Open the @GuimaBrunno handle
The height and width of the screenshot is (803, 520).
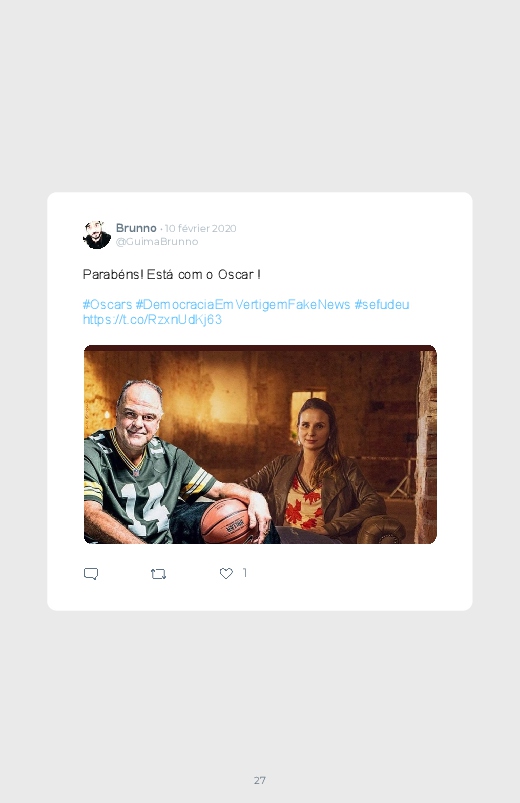(157, 242)
